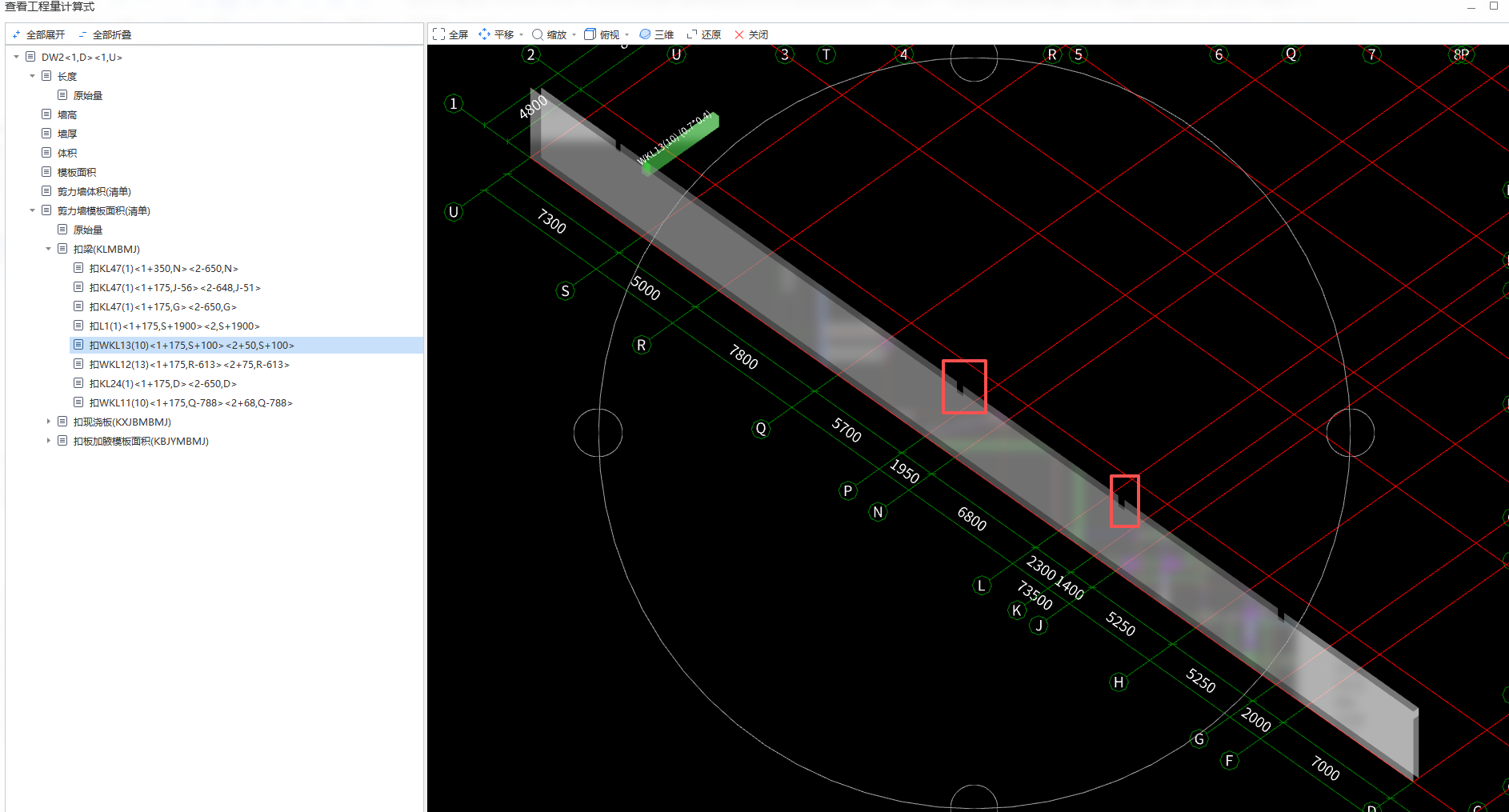Select the DW2<1,D><1,U> root item

tap(82, 58)
